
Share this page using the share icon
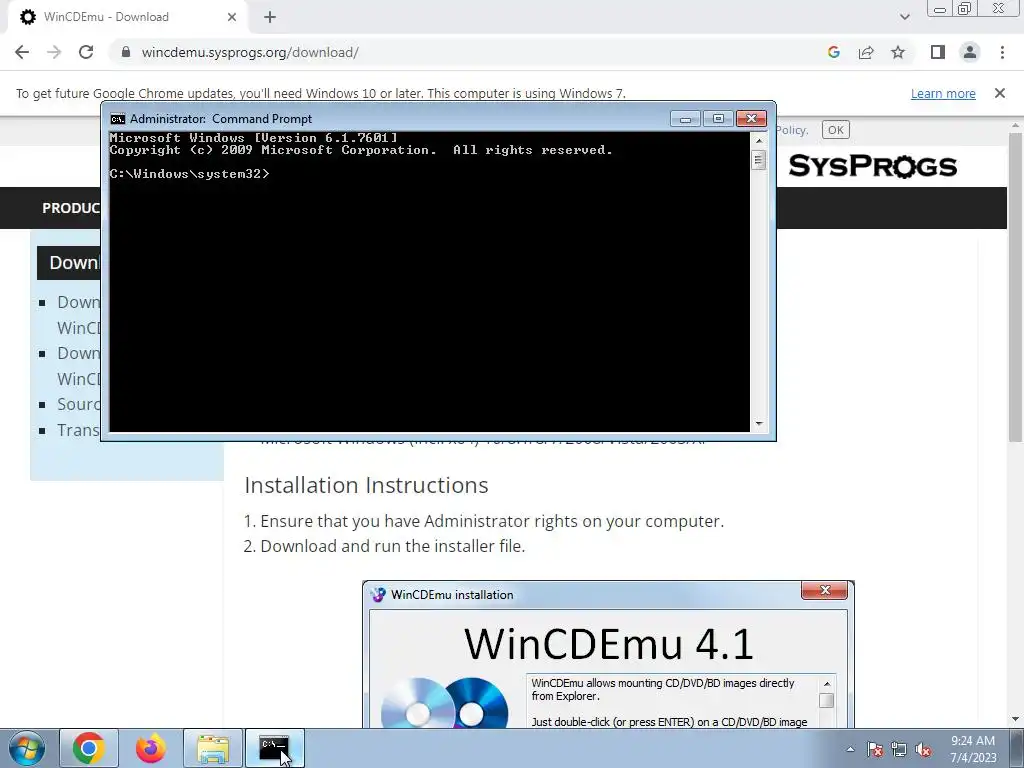point(866,52)
